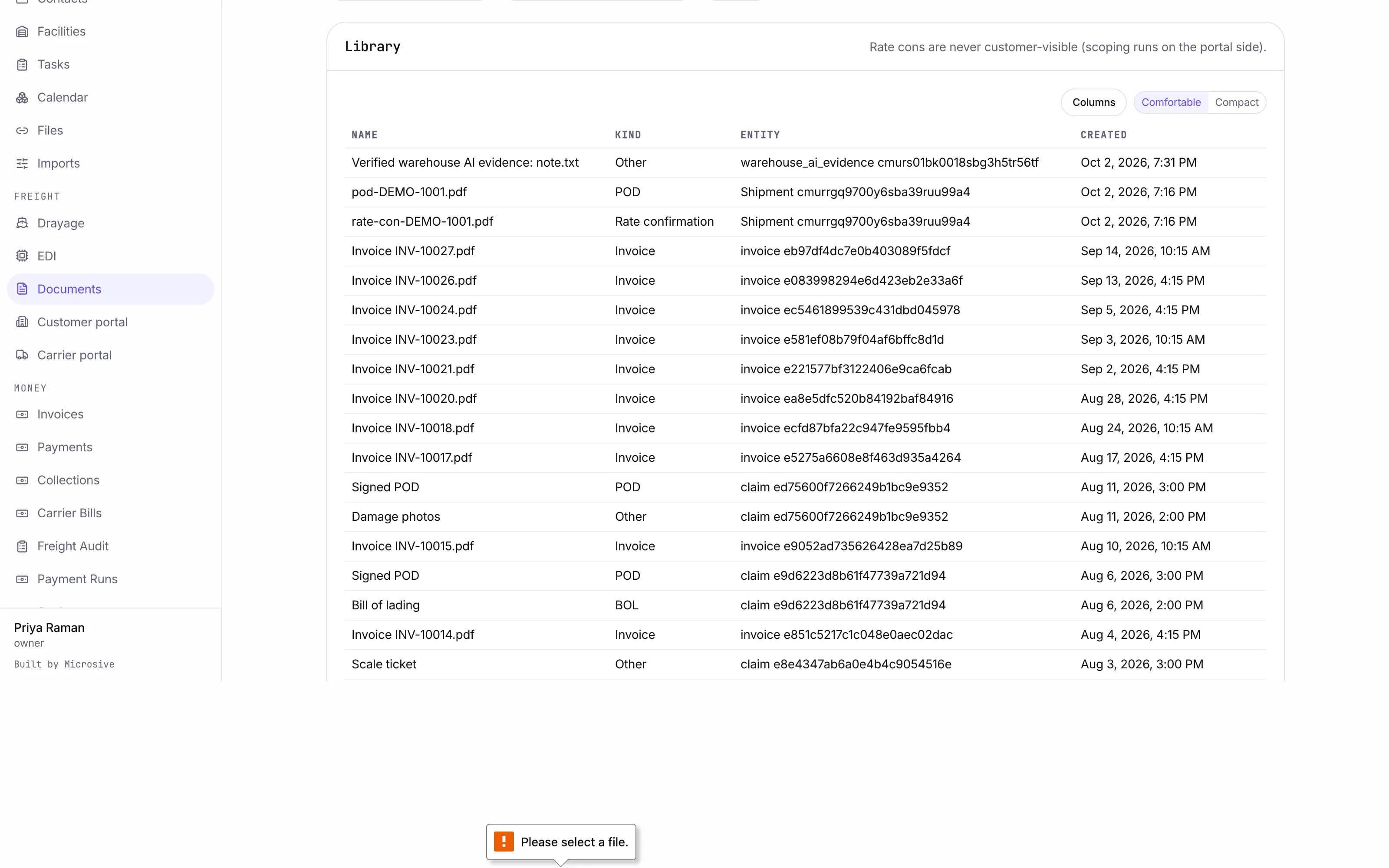Click the Carrier Bills icon
Screen dimensions: 1389x868
22,513
